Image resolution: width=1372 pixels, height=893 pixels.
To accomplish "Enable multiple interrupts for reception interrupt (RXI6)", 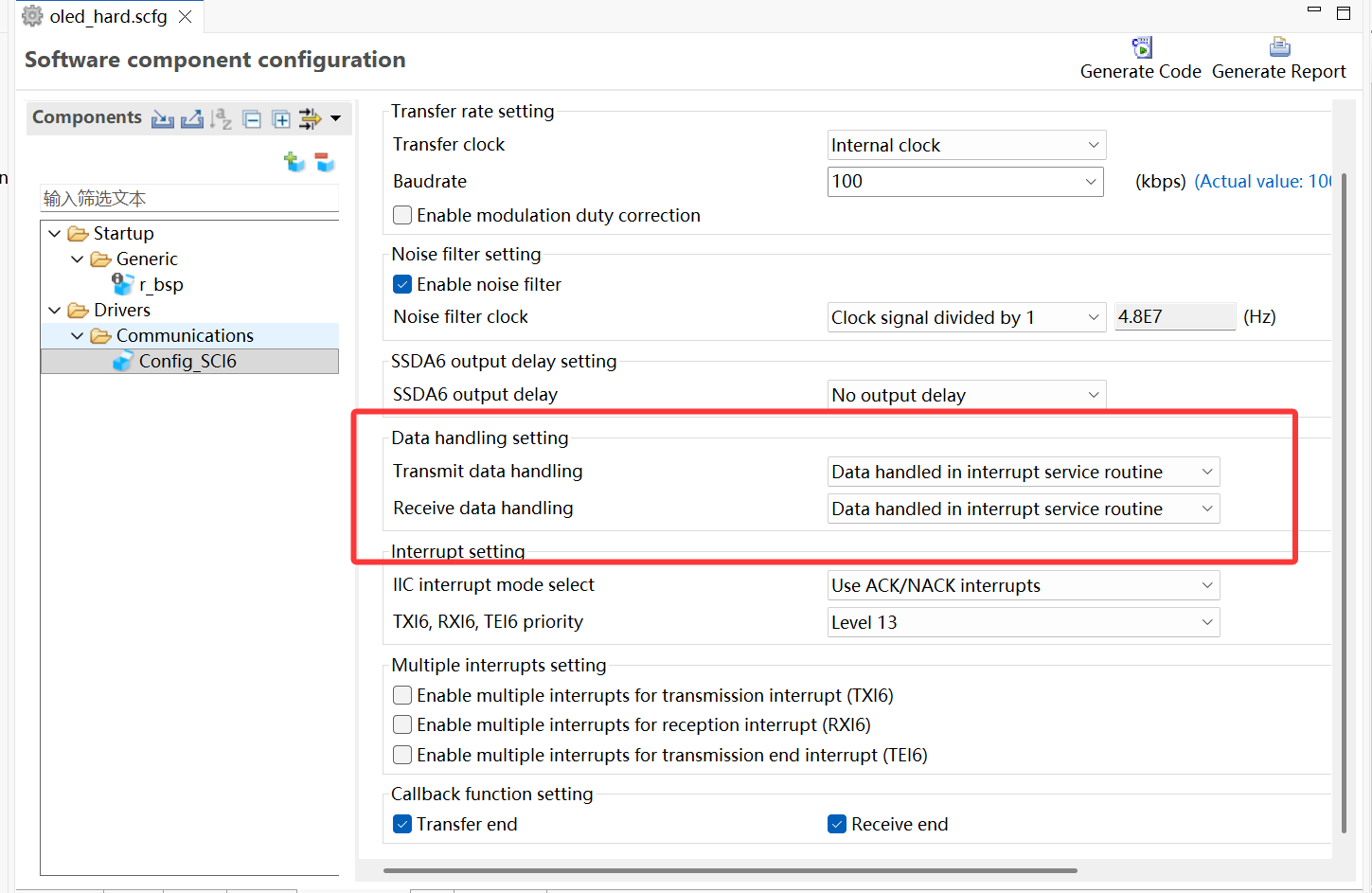I will click(402, 724).
